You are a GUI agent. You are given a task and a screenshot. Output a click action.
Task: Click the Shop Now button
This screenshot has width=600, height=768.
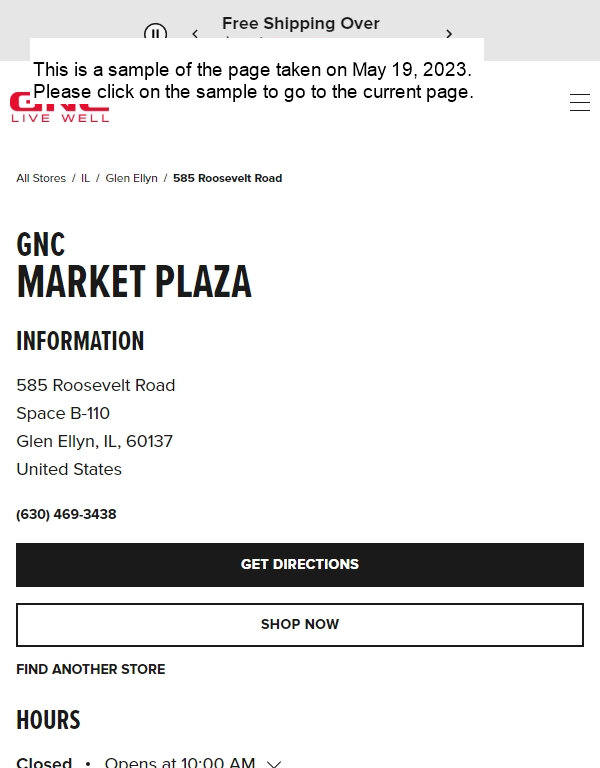pyautogui.click(x=300, y=625)
